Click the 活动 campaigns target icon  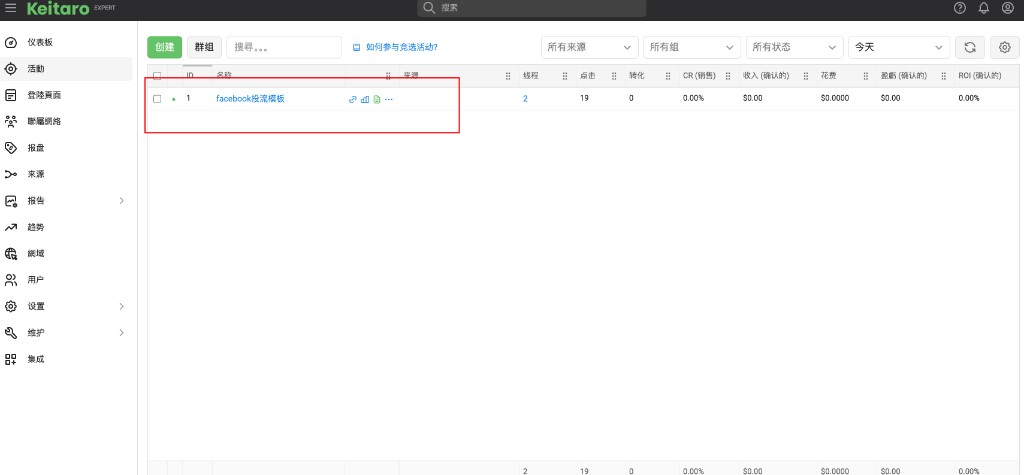11,69
